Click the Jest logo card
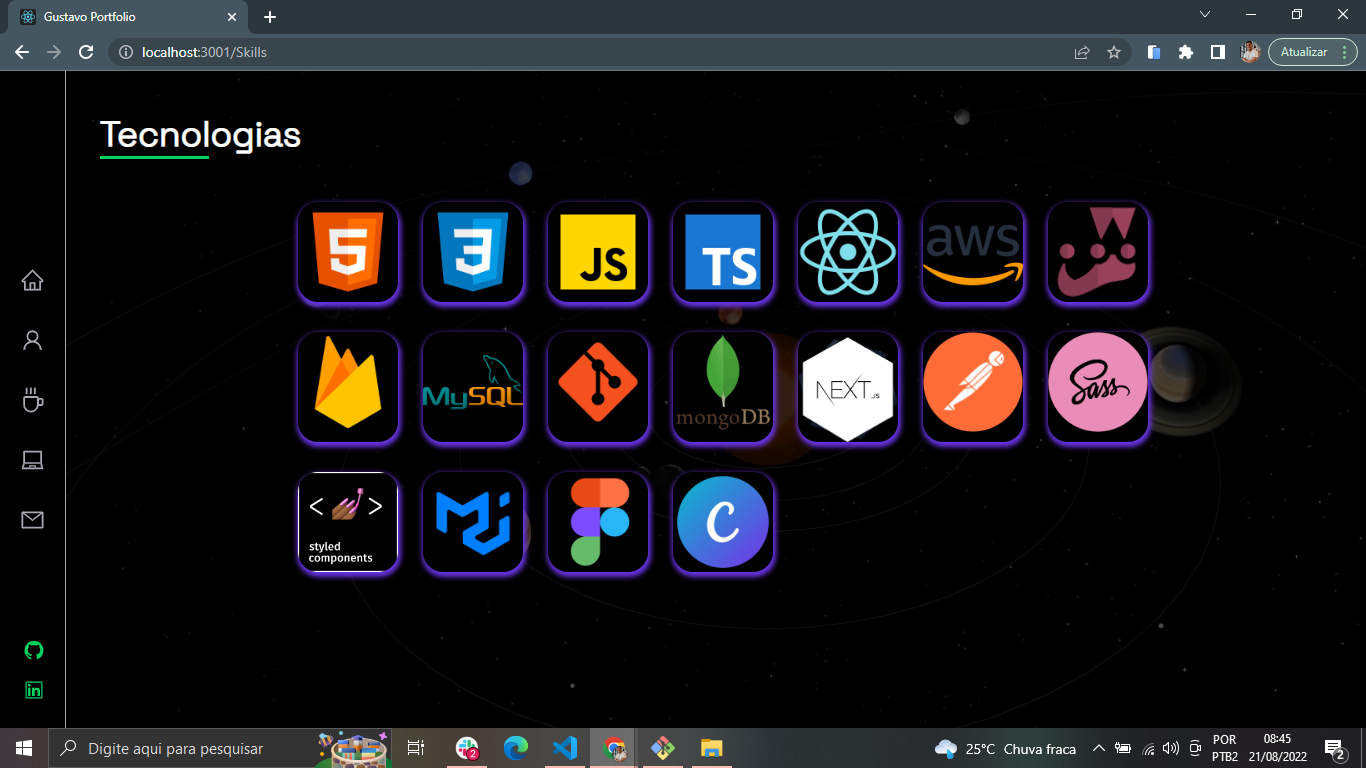Image resolution: width=1366 pixels, height=768 pixels. 1098,252
